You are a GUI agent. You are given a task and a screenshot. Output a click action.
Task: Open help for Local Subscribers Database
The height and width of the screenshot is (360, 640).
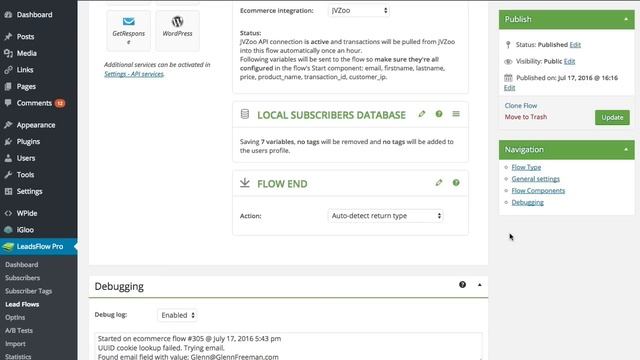439,114
